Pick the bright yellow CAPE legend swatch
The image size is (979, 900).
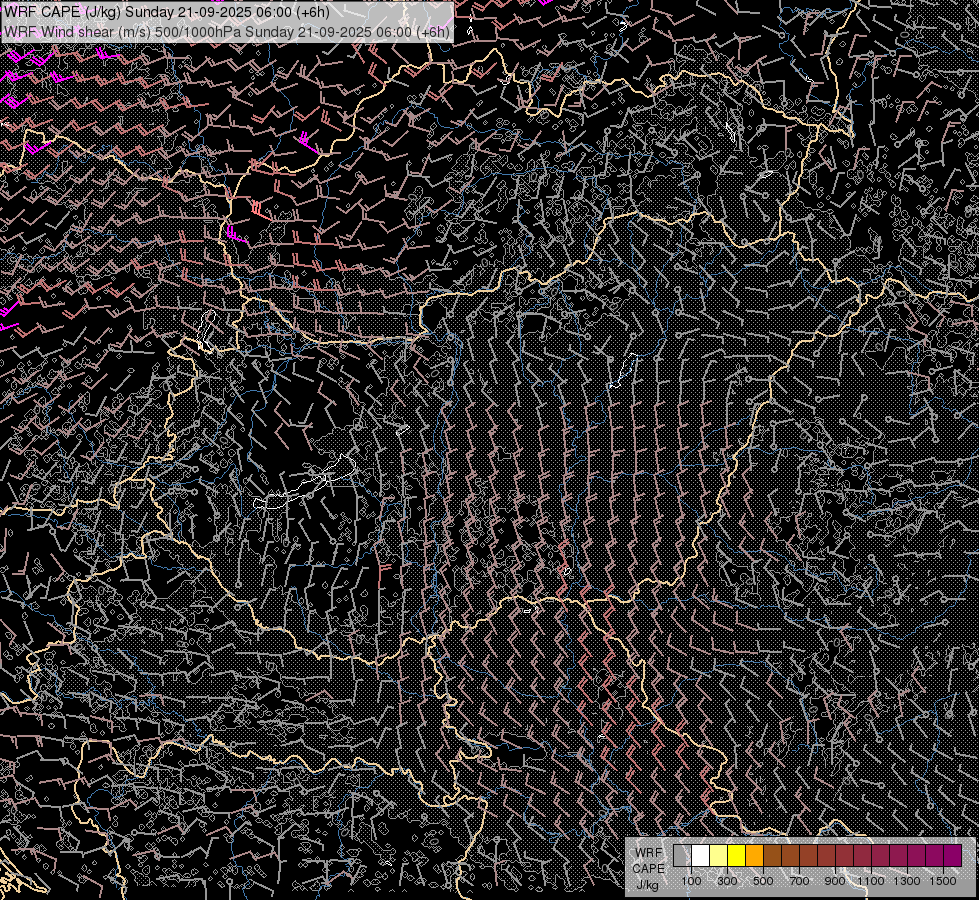coord(736,855)
